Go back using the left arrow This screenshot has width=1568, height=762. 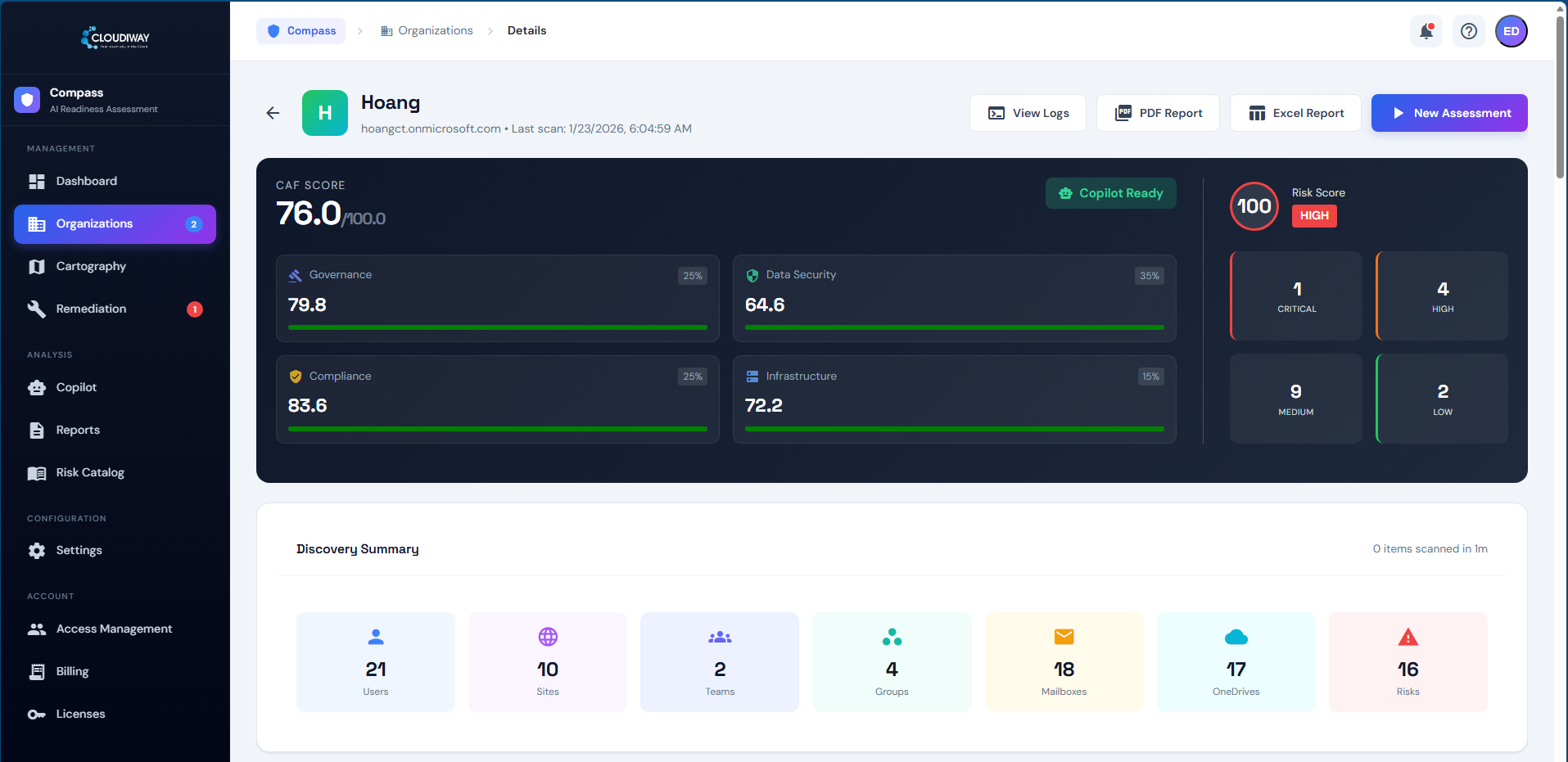point(273,113)
